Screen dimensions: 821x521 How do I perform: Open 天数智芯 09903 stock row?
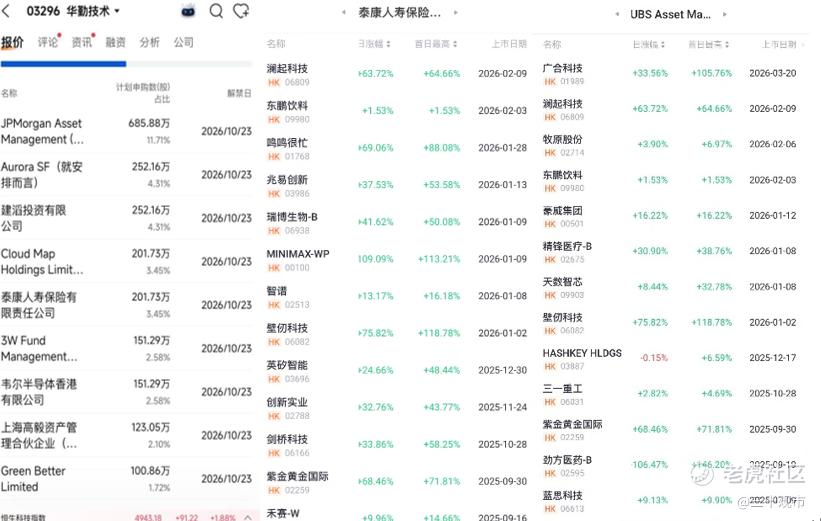(x=670, y=287)
